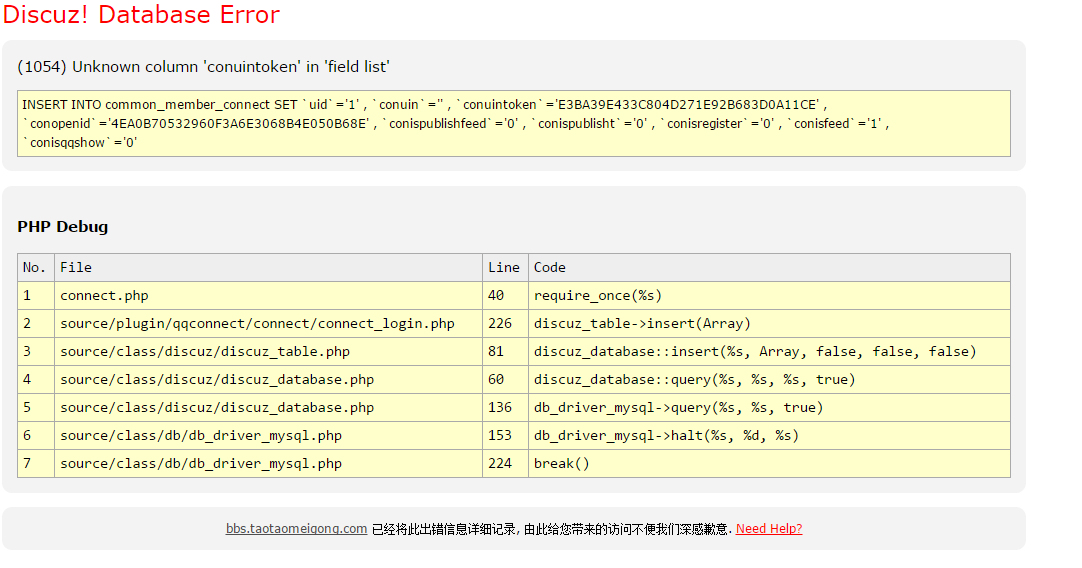Click the discuz_table->insert(Array) code cell

642,324
